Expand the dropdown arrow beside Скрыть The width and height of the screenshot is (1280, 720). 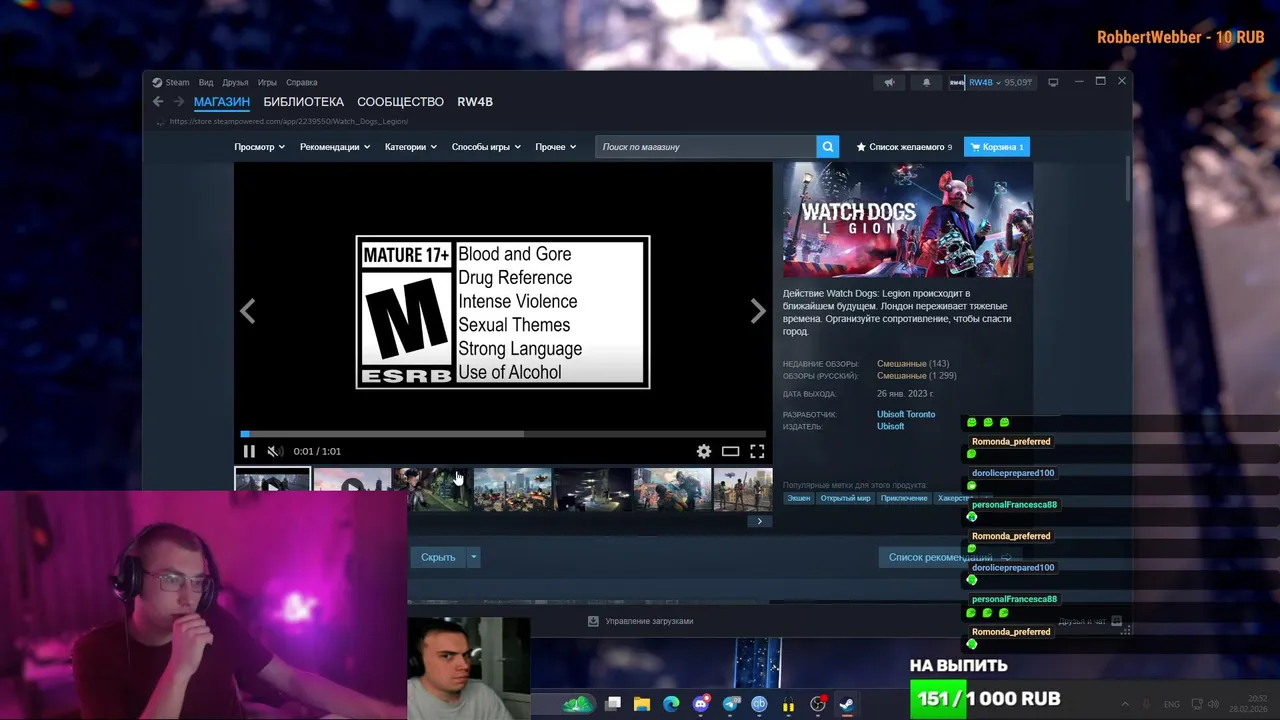click(x=473, y=557)
